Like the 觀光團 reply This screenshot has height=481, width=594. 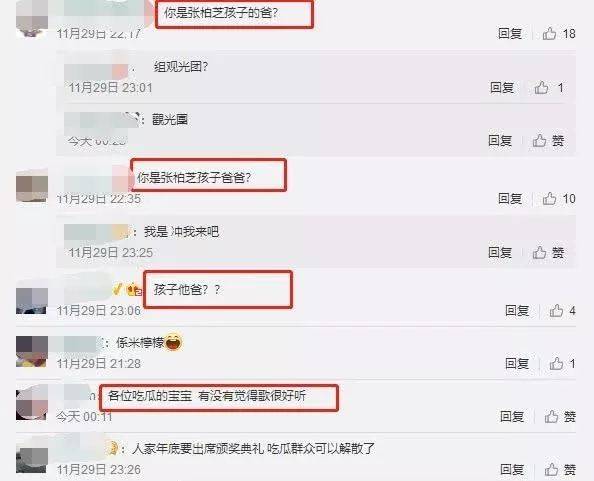pyautogui.click(x=539, y=141)
